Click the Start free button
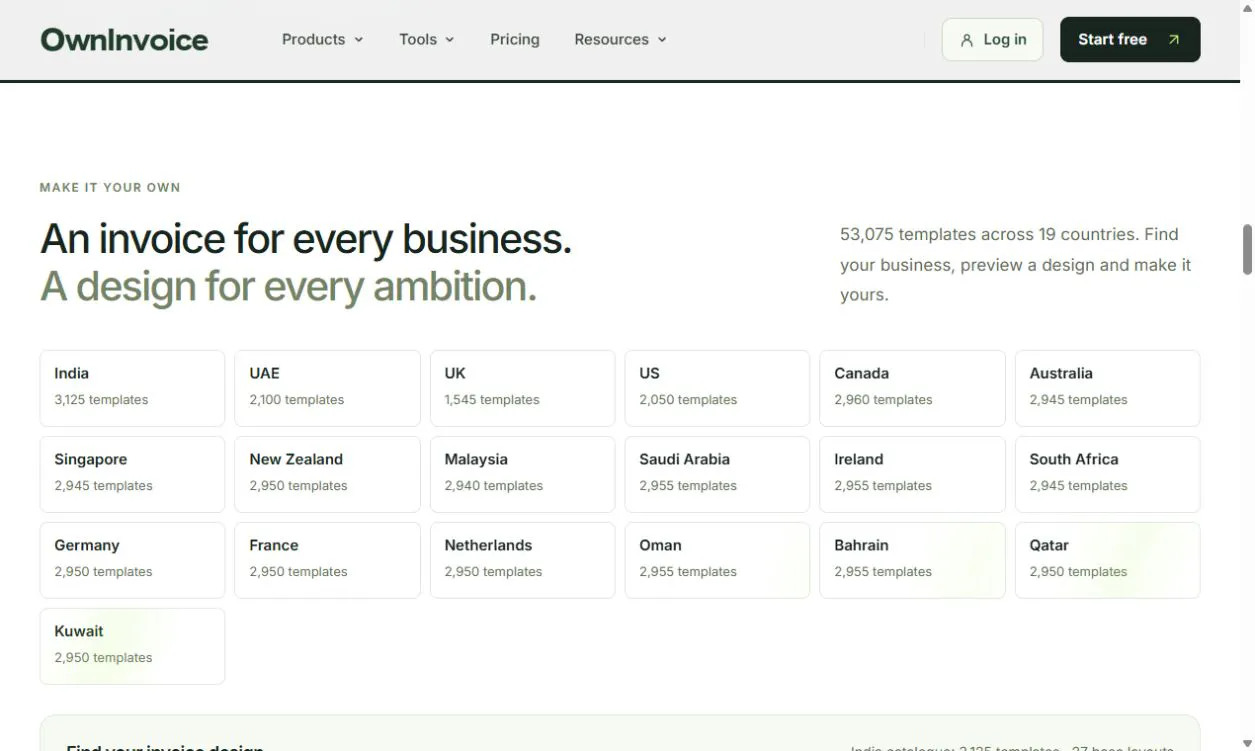The width and height of the screenshot is (1255, 751). 1130,40
